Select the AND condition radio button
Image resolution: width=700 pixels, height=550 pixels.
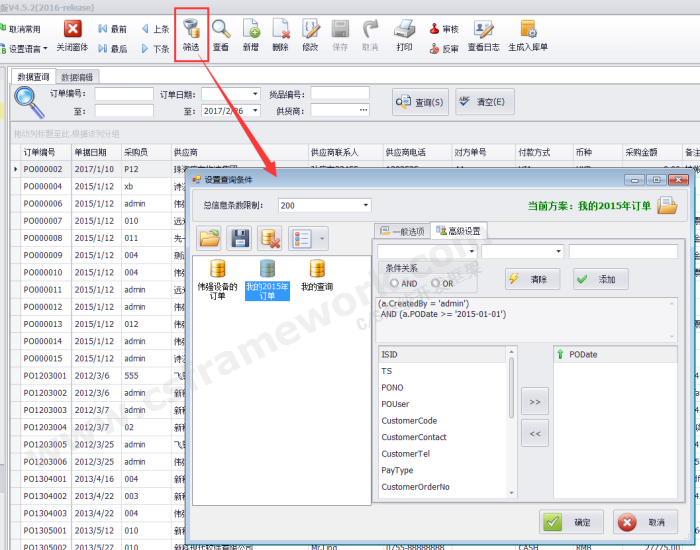pyautogui.click(x=394, y=283)
